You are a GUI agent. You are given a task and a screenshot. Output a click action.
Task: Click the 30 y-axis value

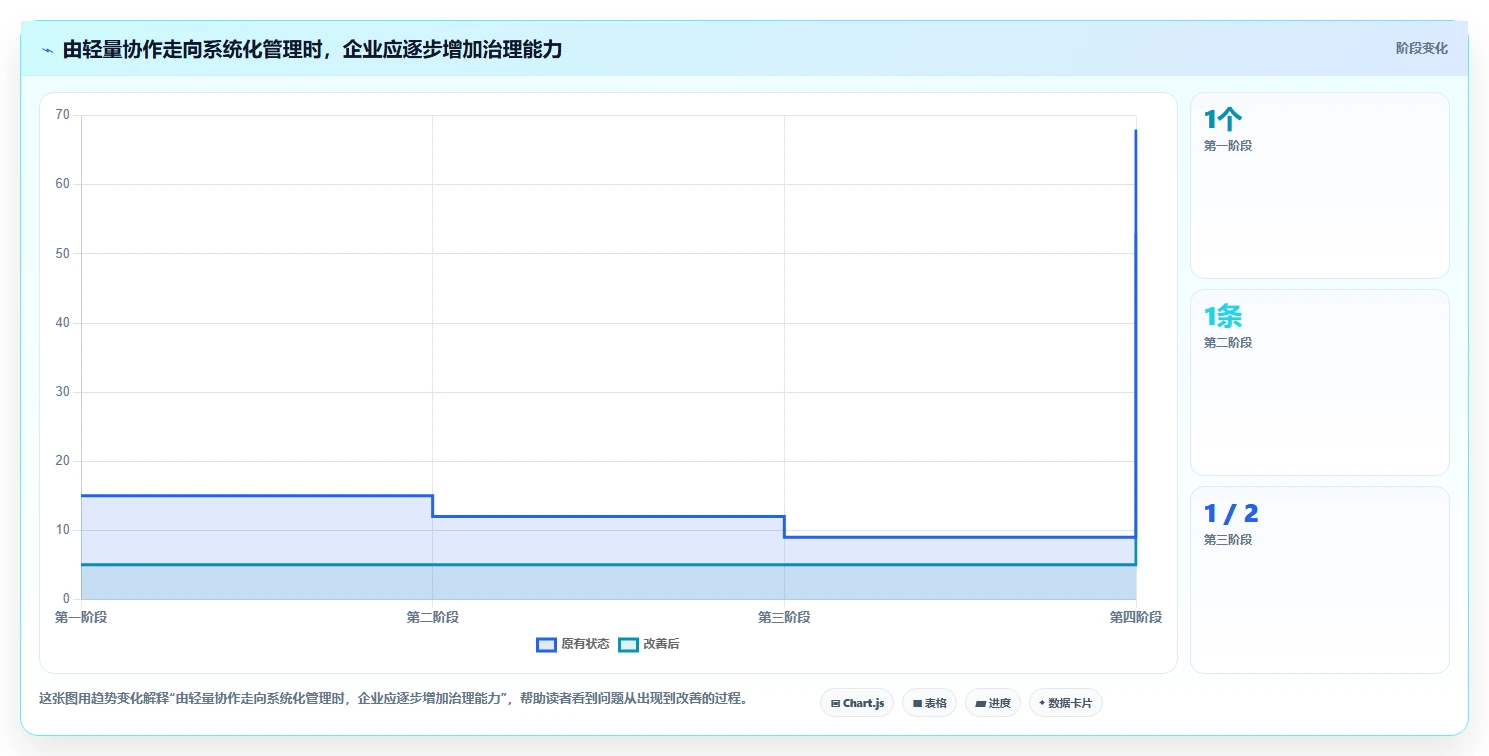pyautogui.click(x=63, y=391)
